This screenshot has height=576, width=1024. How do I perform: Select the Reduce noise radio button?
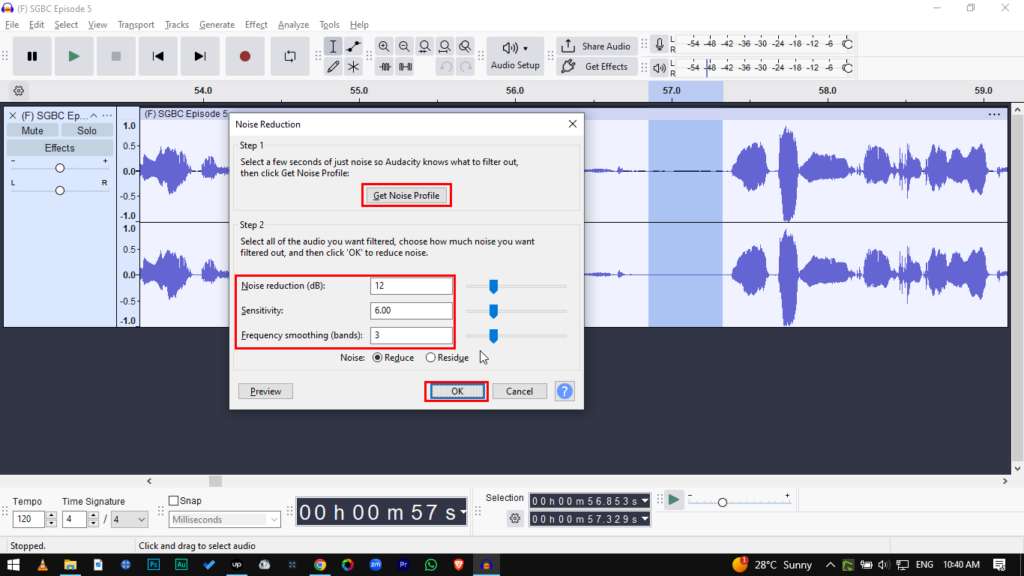[x=377, y=358]
